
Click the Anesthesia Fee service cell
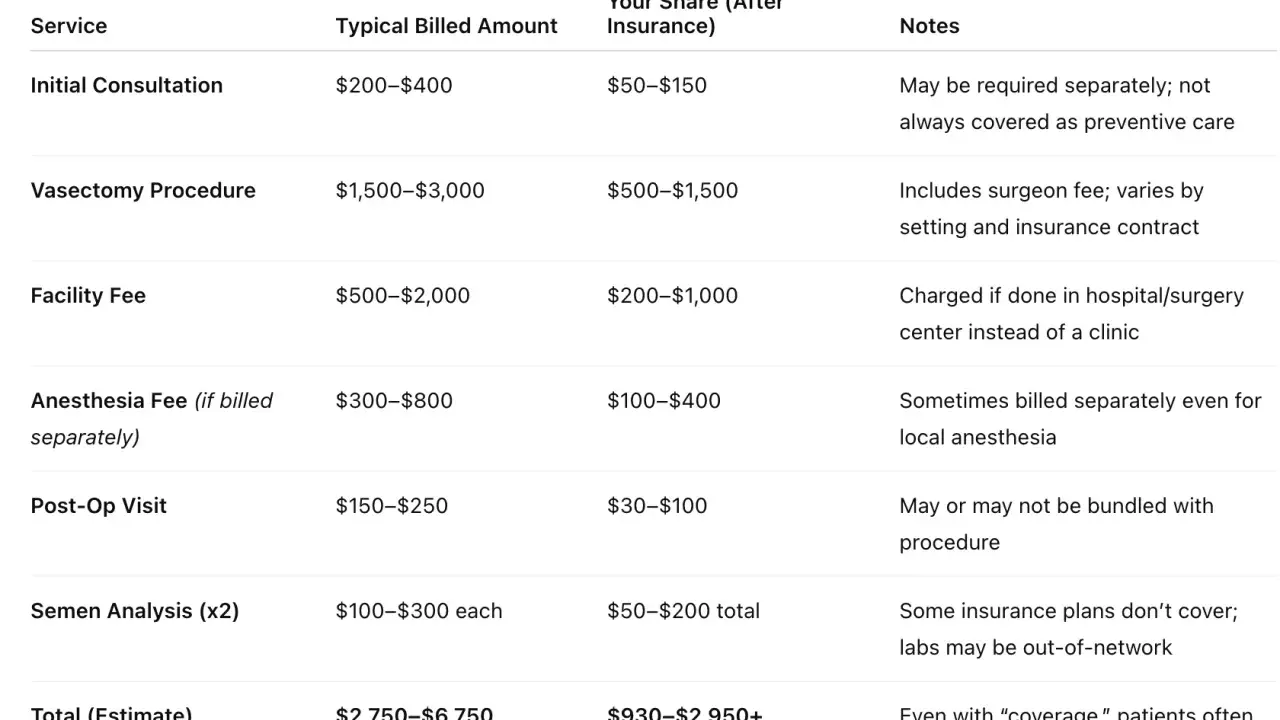(x=152, y=418)
